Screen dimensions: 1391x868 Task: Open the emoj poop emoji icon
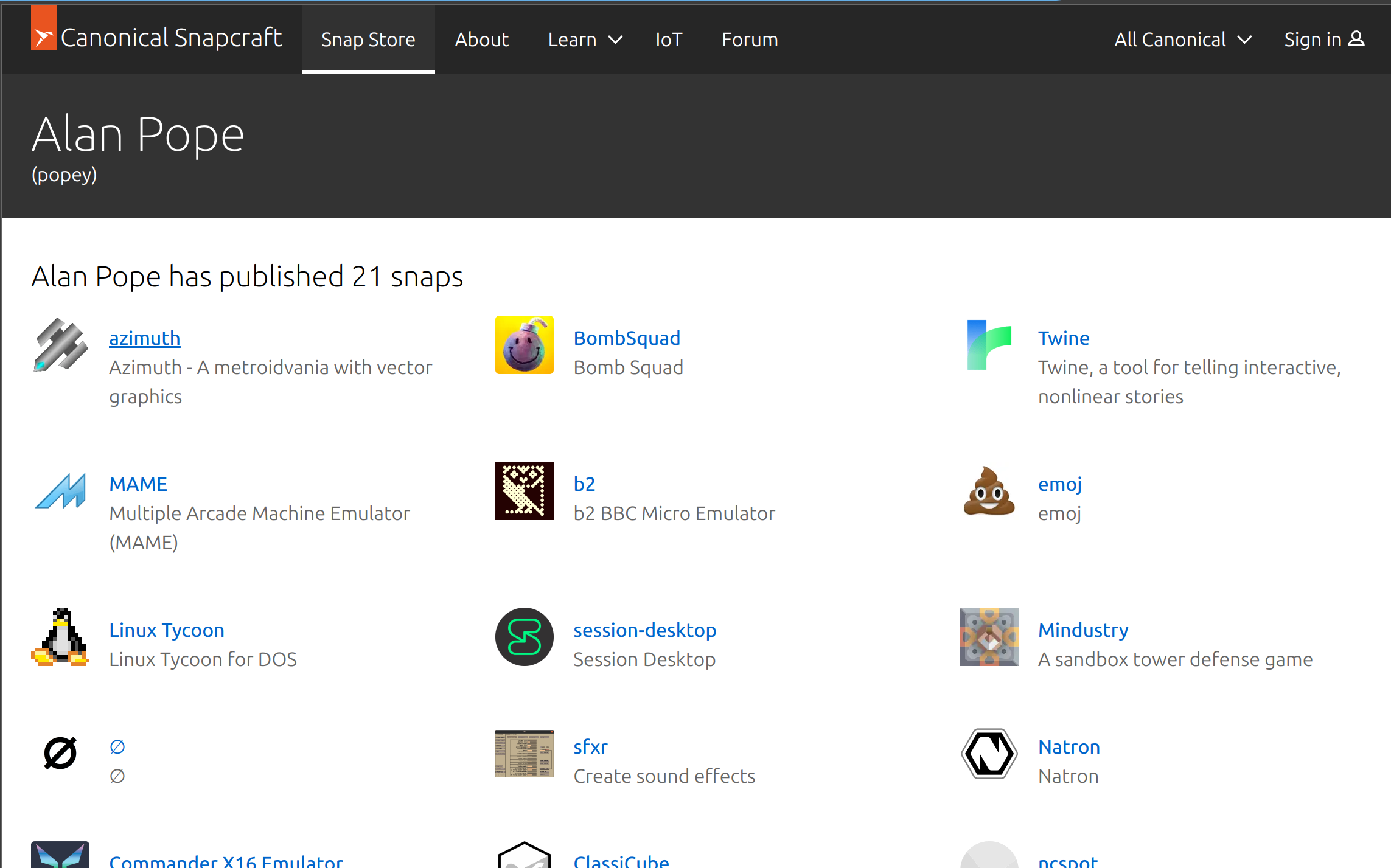point(989,491)
